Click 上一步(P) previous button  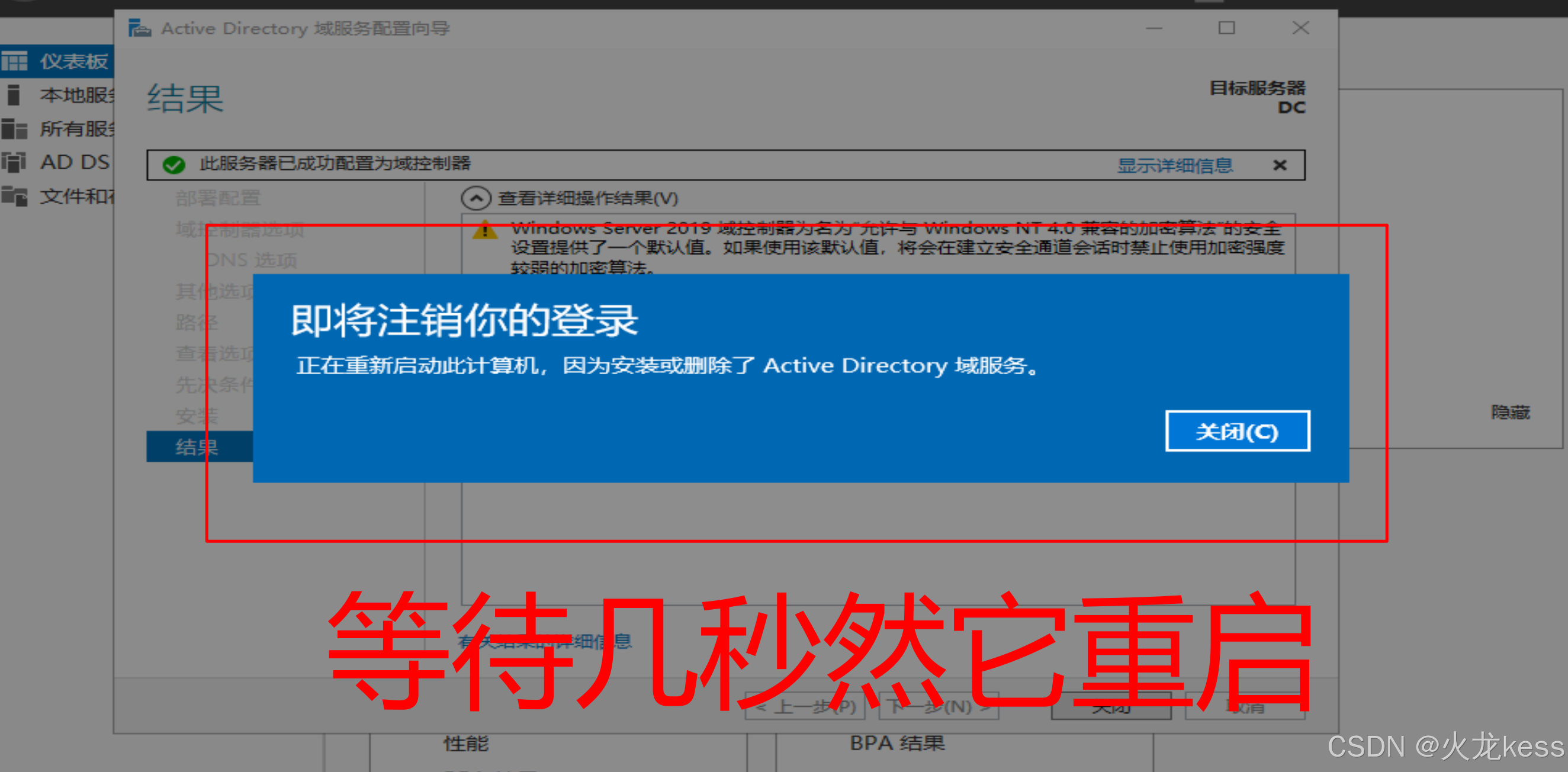805,707
